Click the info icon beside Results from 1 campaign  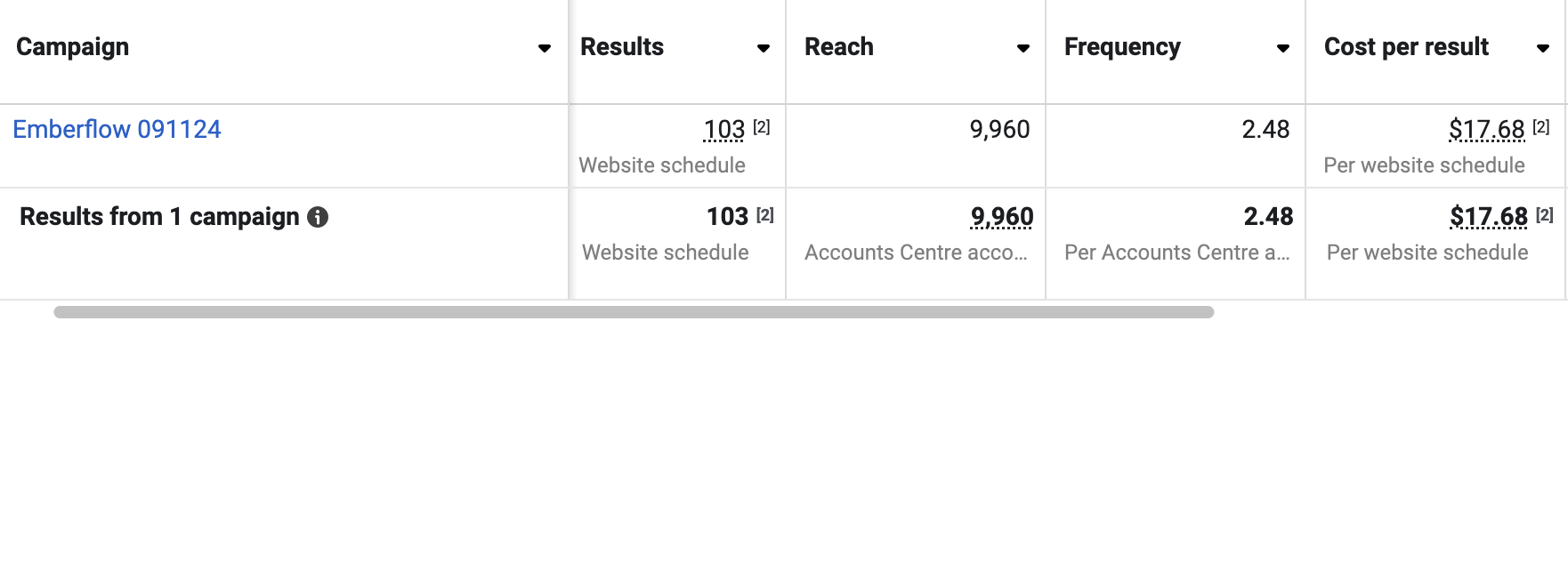[x=318, y=217]
